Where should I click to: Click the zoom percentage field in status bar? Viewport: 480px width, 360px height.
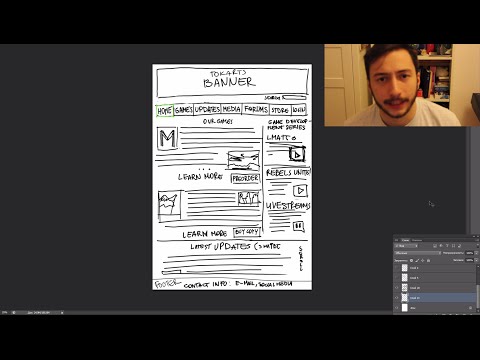point(4,312)
